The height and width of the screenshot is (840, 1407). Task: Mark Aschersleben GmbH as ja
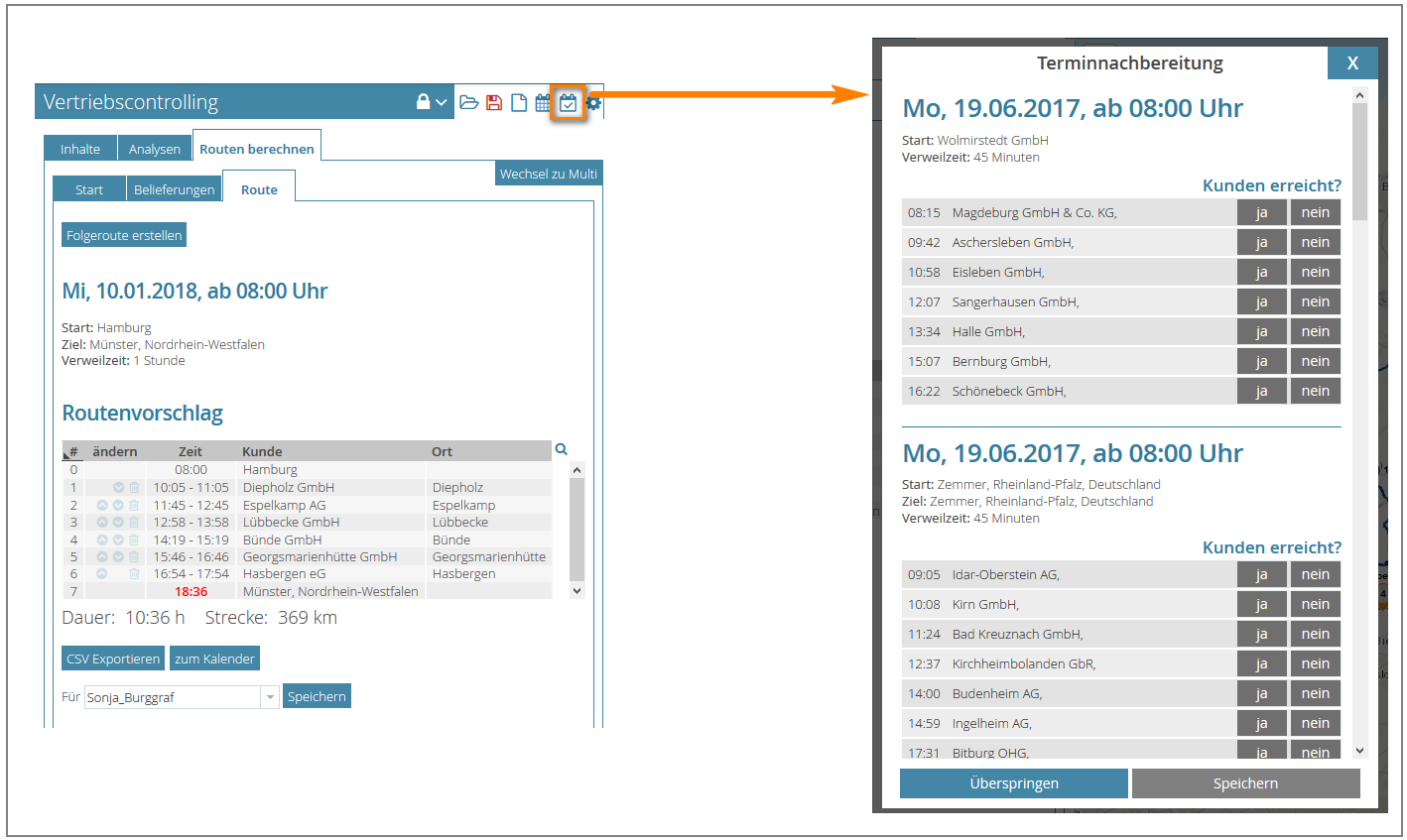1262,242
